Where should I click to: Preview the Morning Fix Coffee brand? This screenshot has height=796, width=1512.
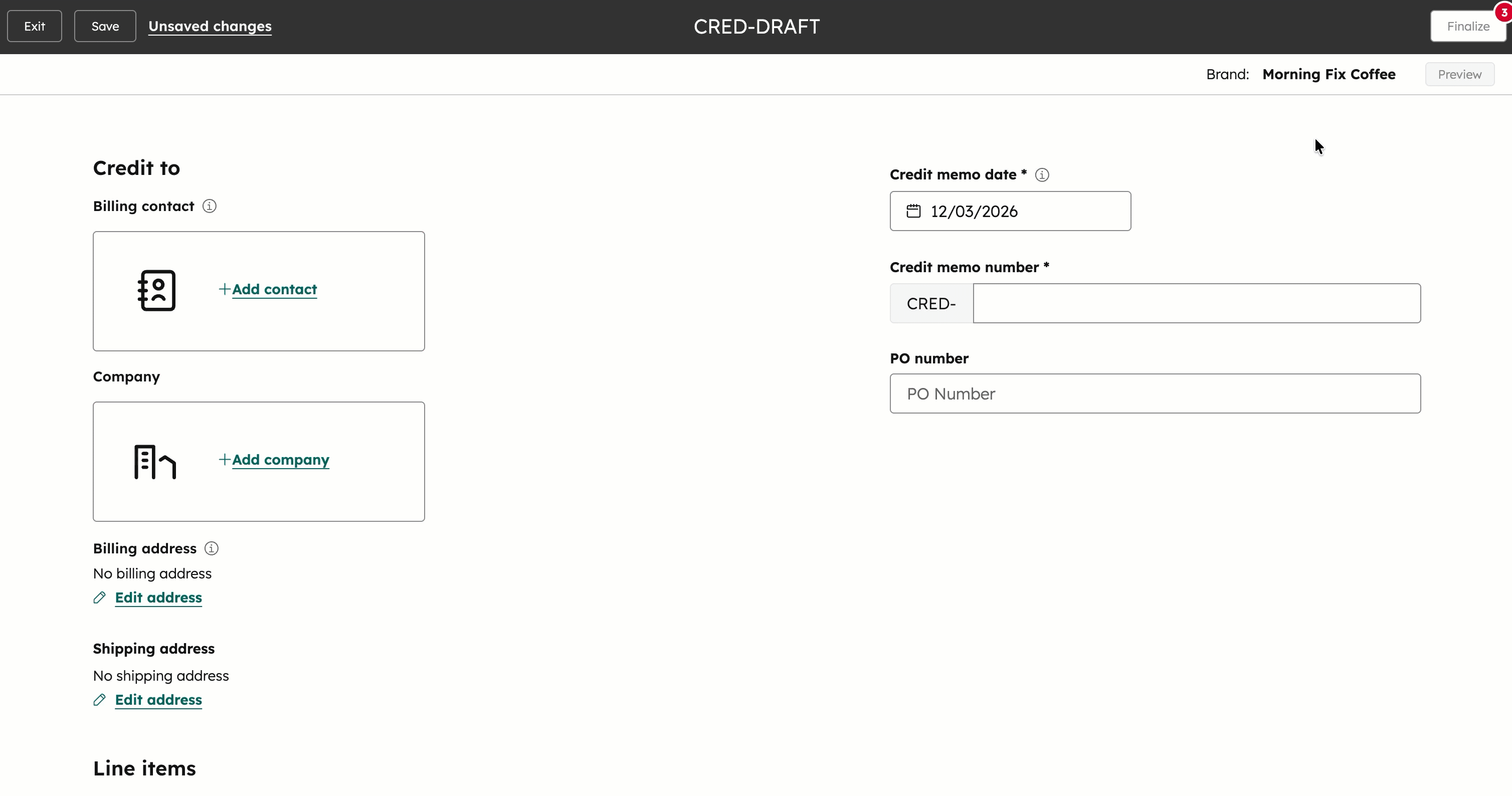(x=1460, y=74)
